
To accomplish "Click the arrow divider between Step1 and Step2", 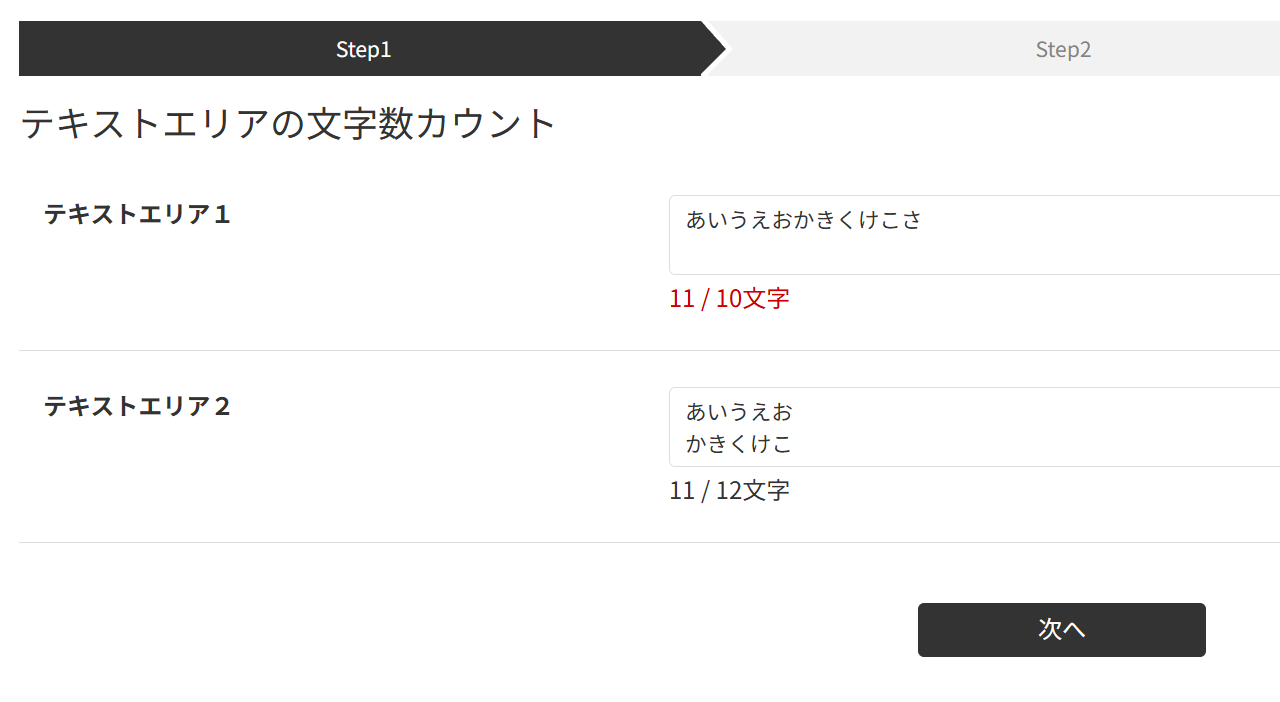I will click(714, 49).
